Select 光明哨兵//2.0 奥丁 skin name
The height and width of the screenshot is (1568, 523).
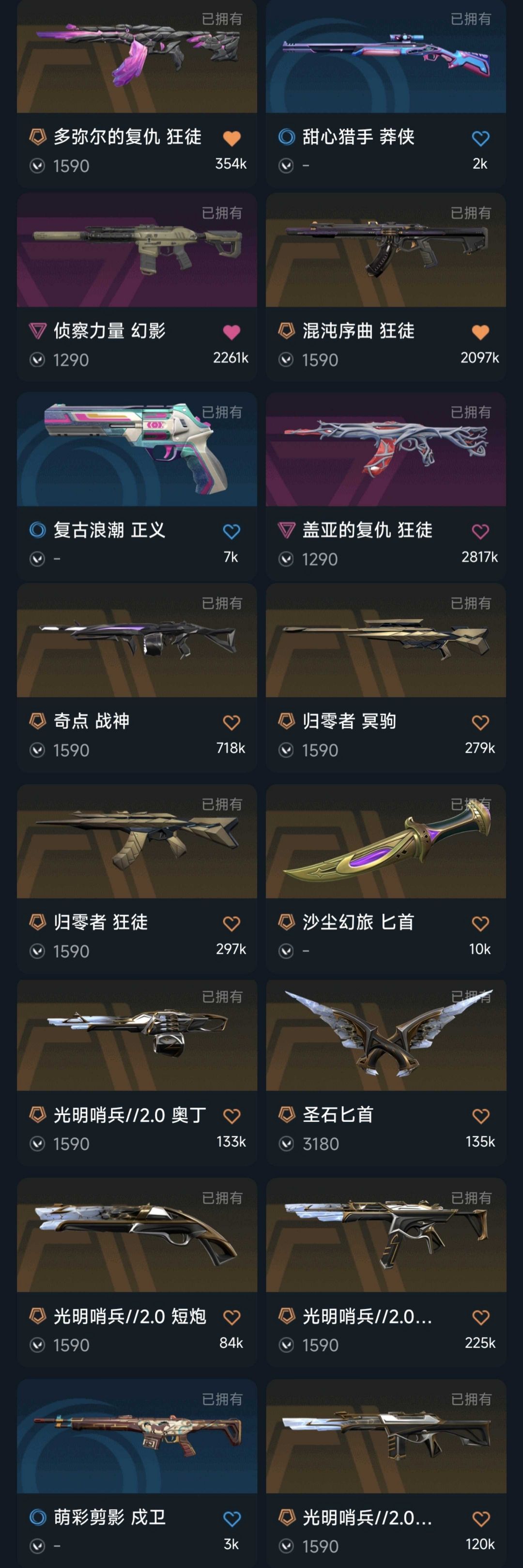click(129, 1114)
